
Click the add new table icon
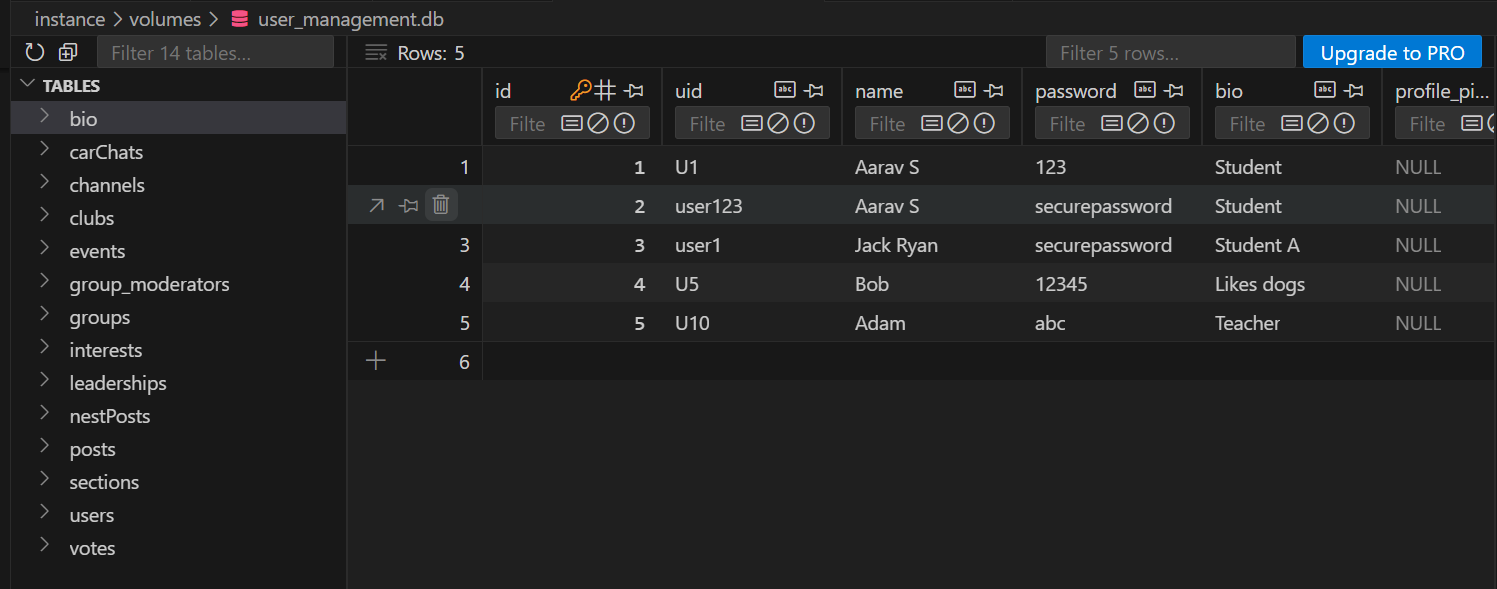(x=68, y=53)
